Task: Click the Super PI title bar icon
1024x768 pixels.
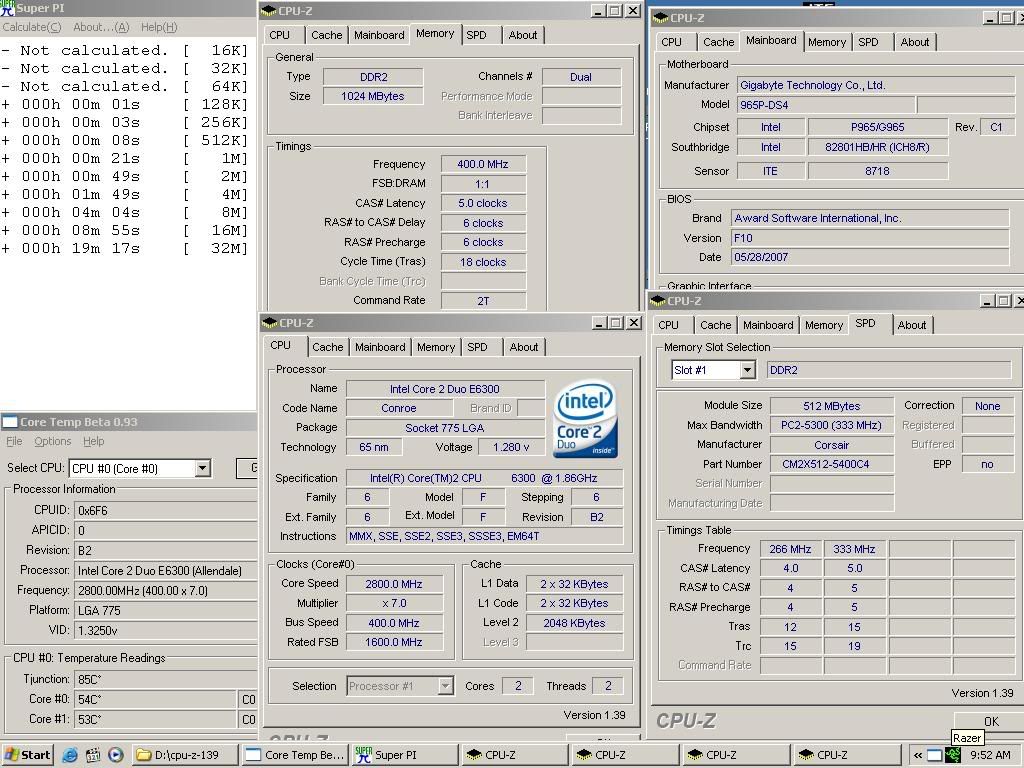Action: click(x=8, y=8)
